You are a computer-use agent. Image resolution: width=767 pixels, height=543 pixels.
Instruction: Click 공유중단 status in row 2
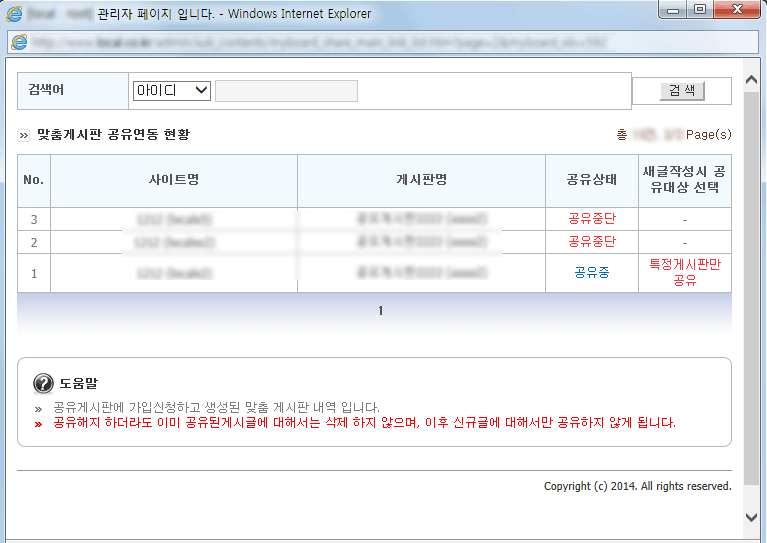592,241
